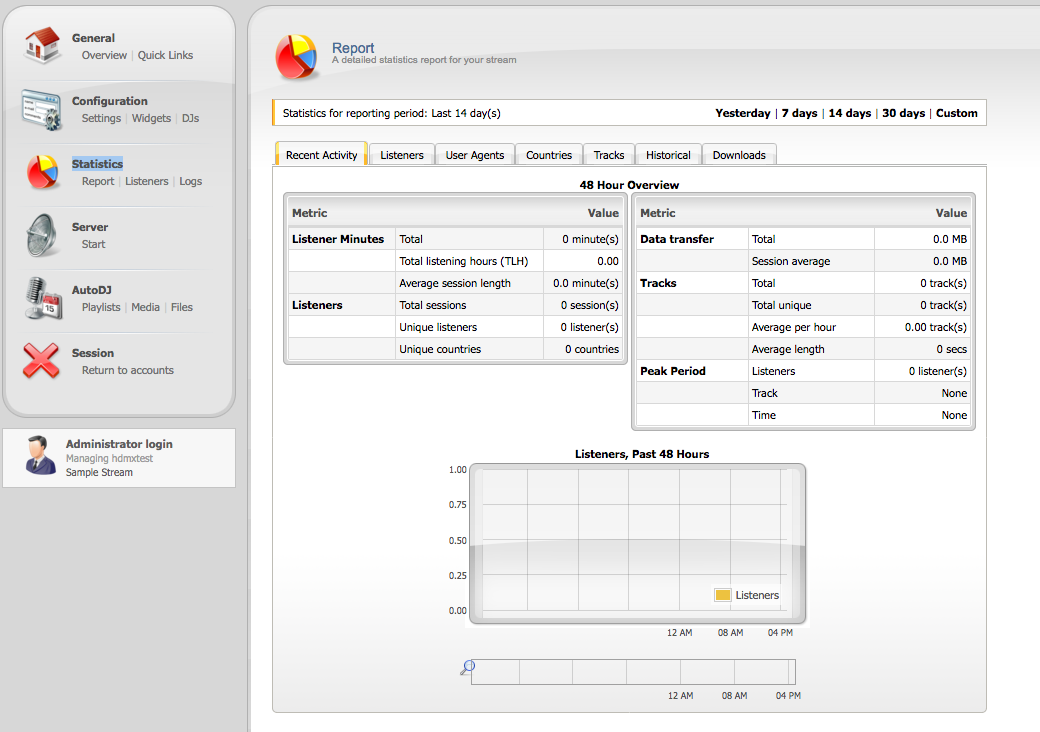Switch to the Listeners tab
Image resolution: width=1040 pixels, height=732 pixels.
point(402,155)
